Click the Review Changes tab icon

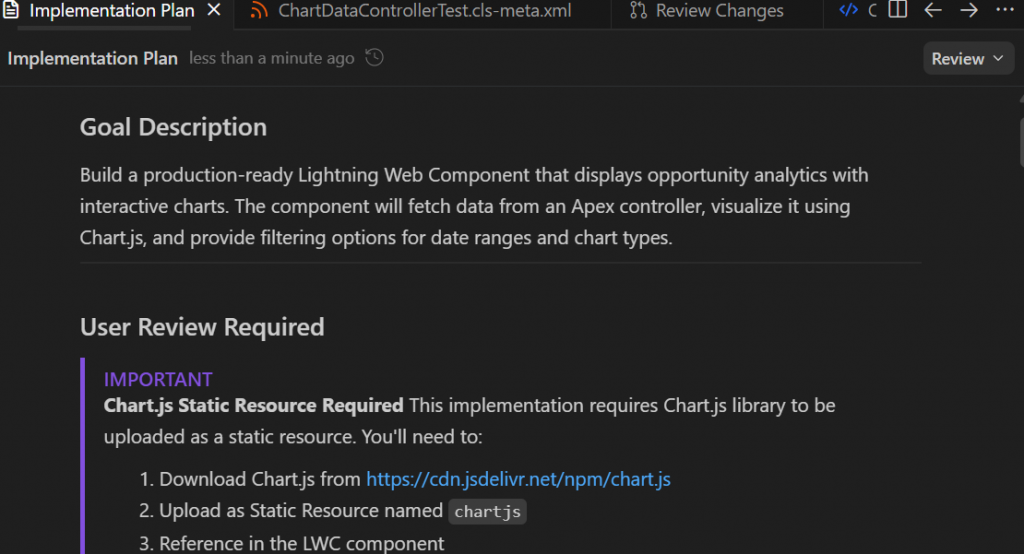click(638, 11)
